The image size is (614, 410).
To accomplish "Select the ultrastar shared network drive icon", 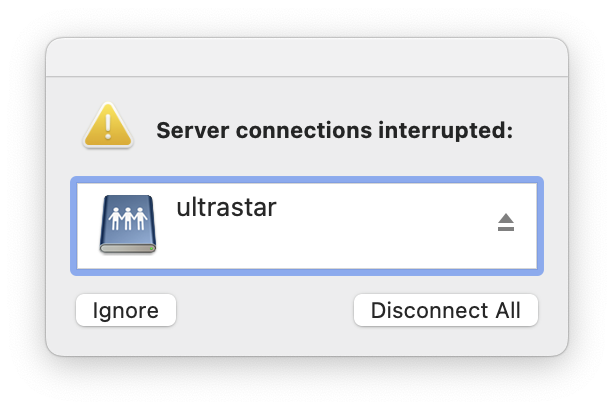I will pyautogui.click(x=128, y=224).
